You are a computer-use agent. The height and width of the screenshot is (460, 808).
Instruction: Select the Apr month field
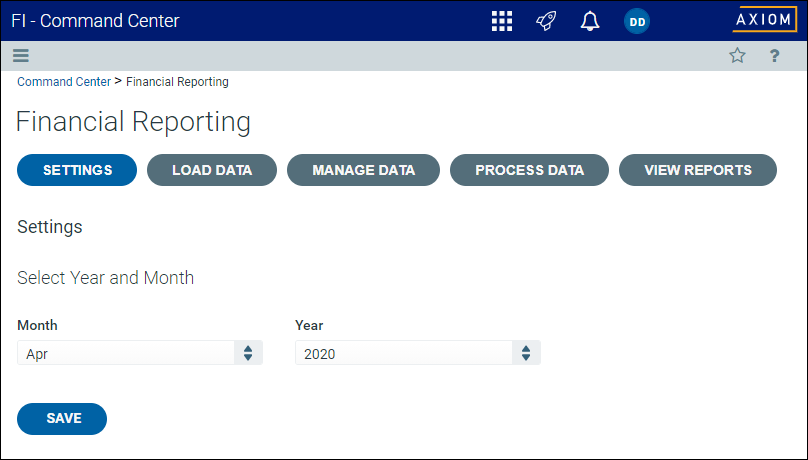click(140, 353)
